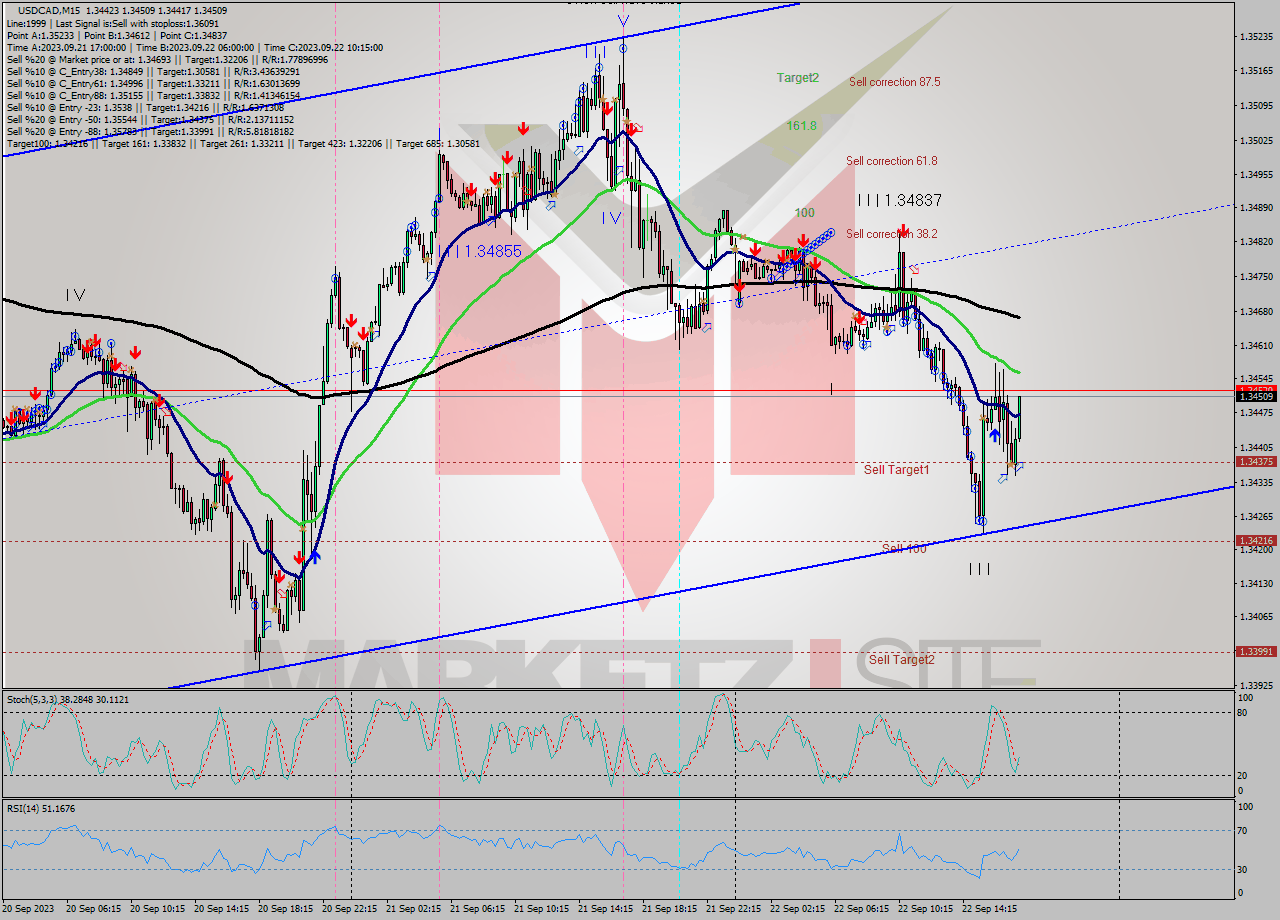The image size is (1280, 920).
Task: Click the 'Target 685: 1.30581' text
Action: click(437, 143)
